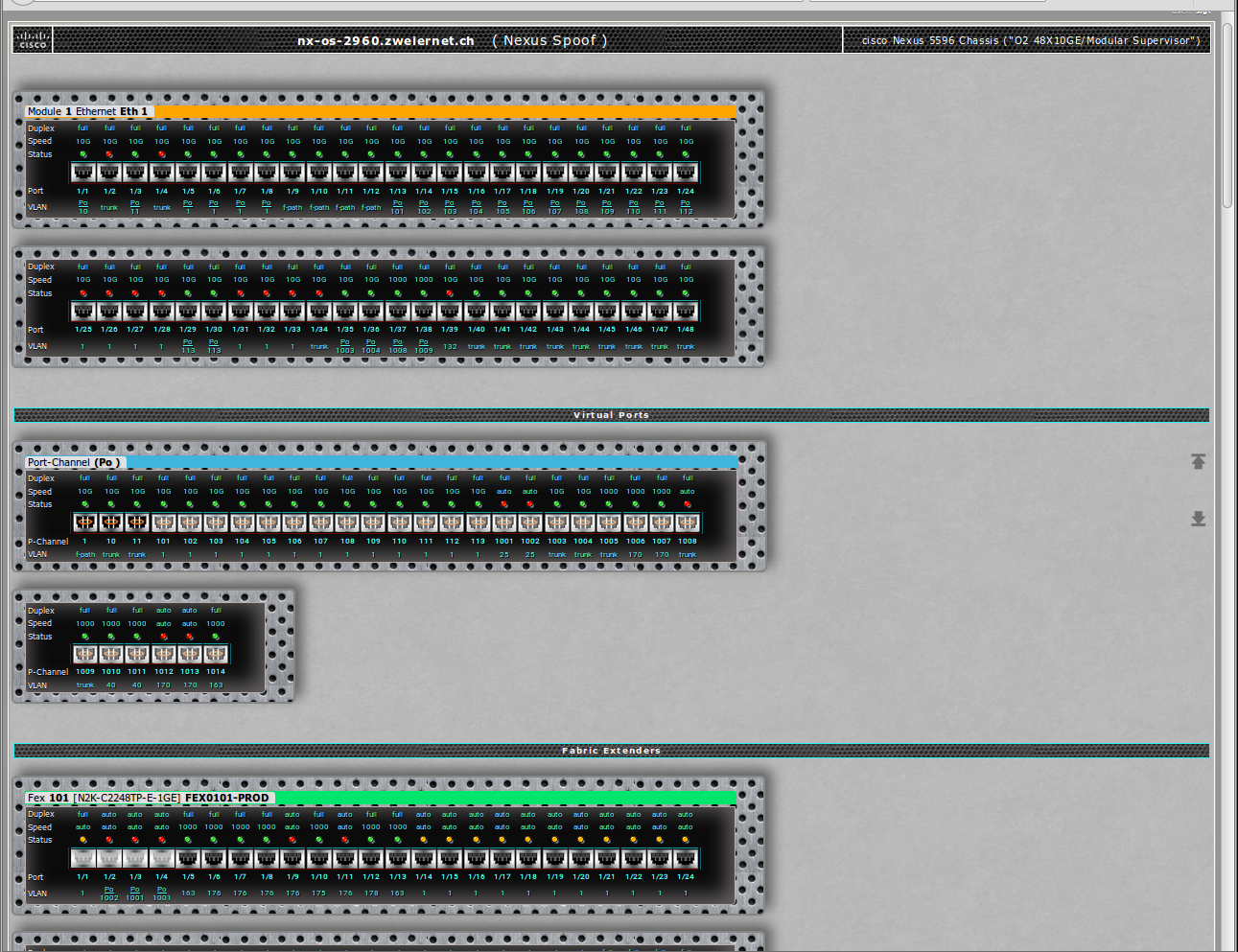Click red status LED of port 1/39

pos(450,293)
